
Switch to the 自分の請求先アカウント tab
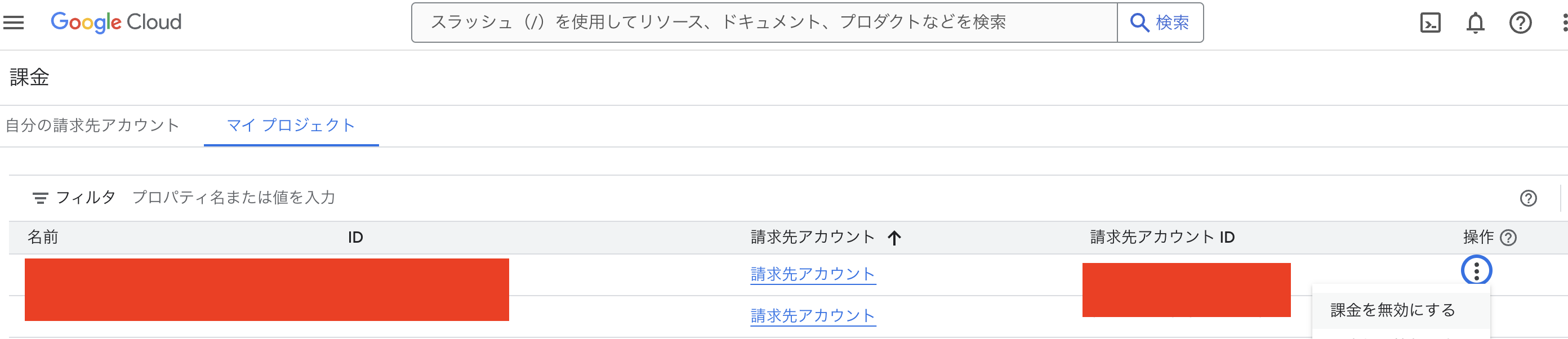[92, 125]
